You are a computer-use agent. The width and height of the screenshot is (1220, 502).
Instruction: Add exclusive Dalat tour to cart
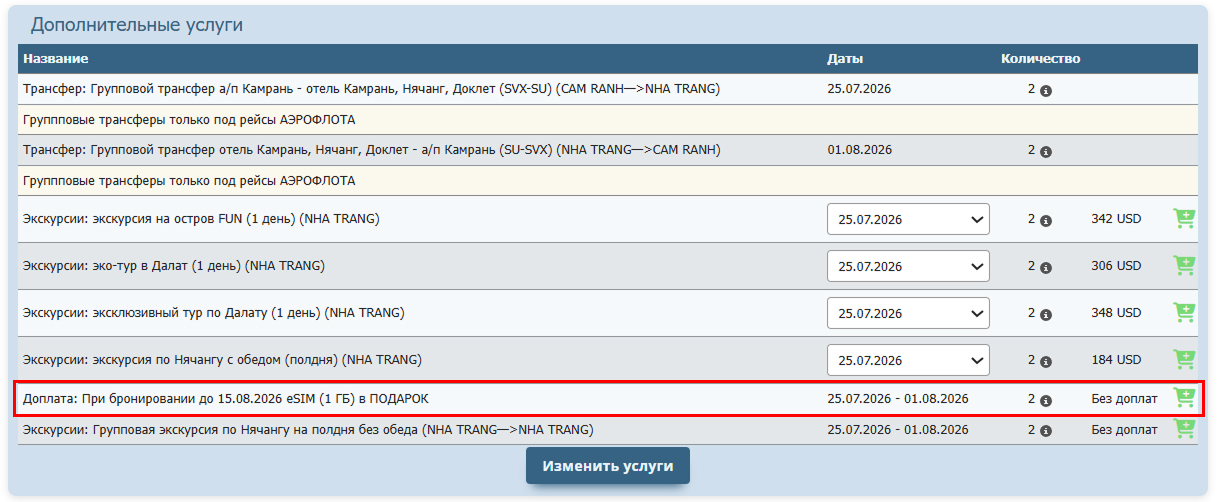(x=1184, y=313)
